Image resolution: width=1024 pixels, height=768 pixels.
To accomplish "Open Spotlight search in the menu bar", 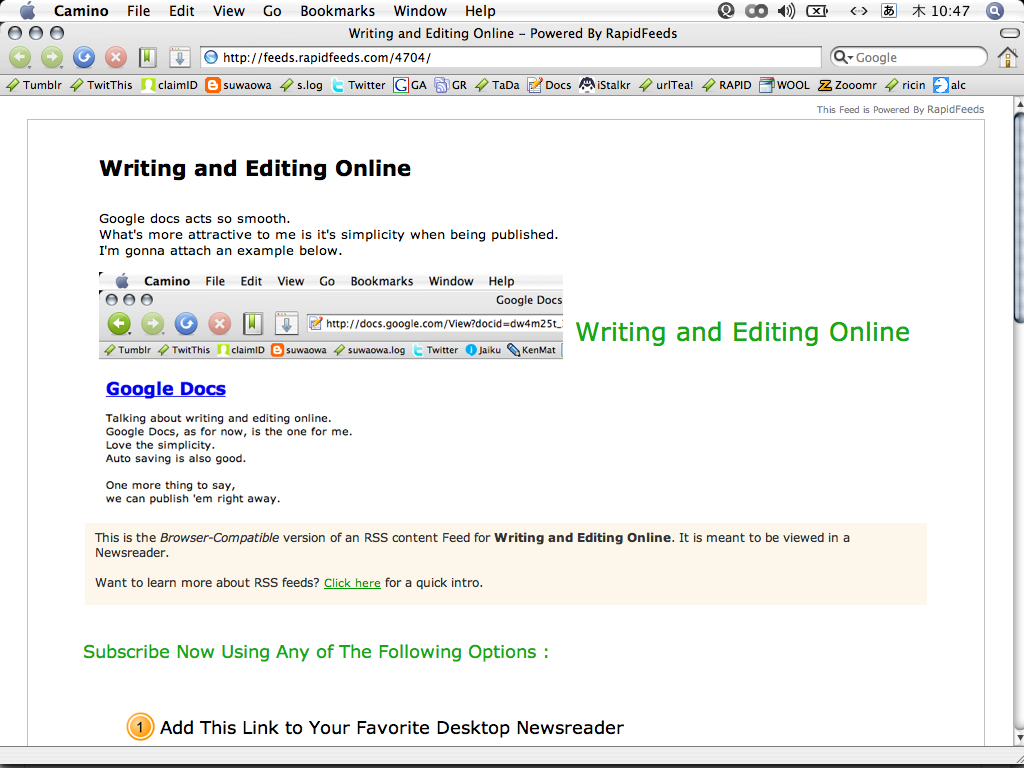I will coord(994,10).
